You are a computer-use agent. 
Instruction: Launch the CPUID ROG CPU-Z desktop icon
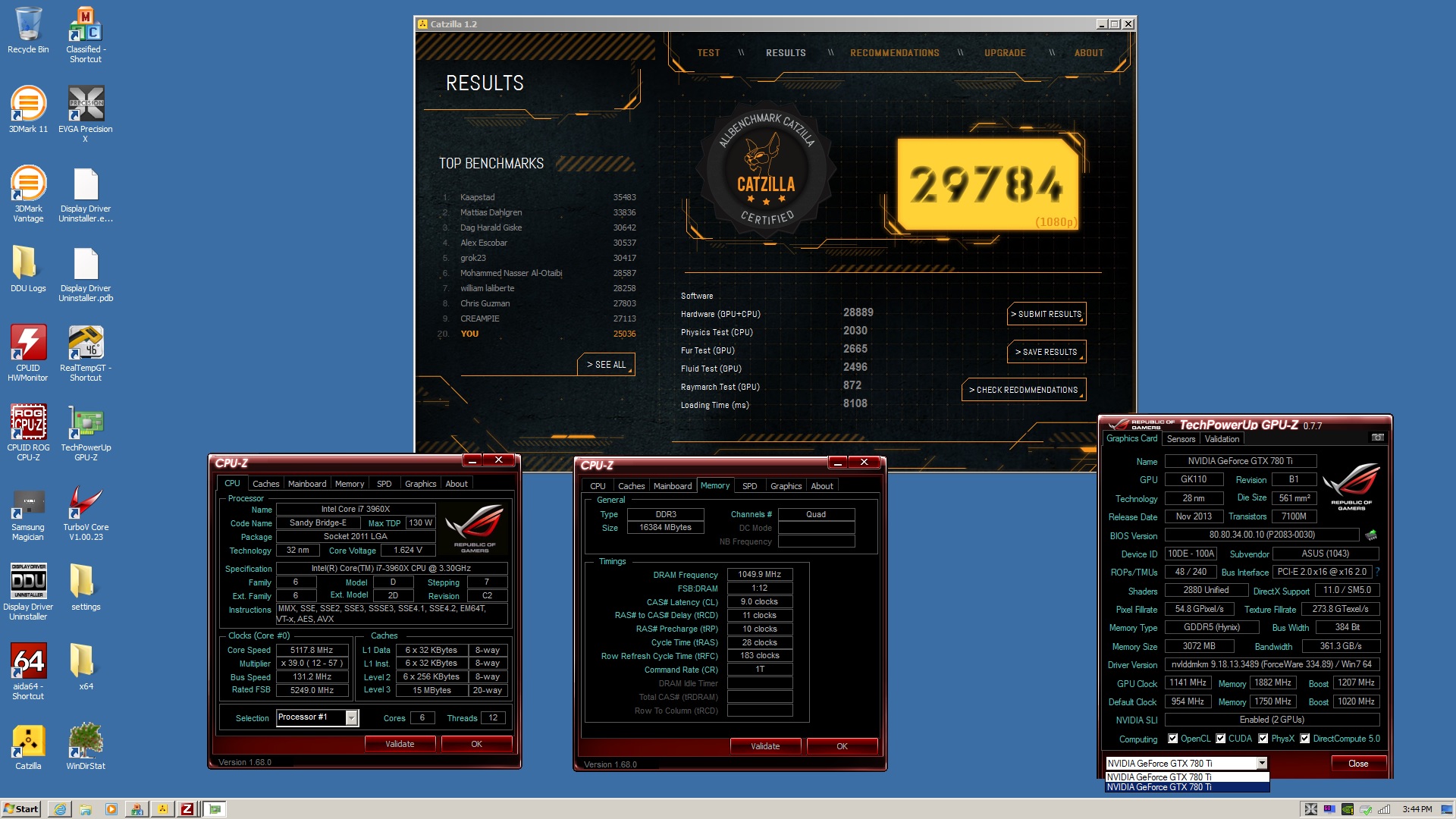[x=28, y=433]
